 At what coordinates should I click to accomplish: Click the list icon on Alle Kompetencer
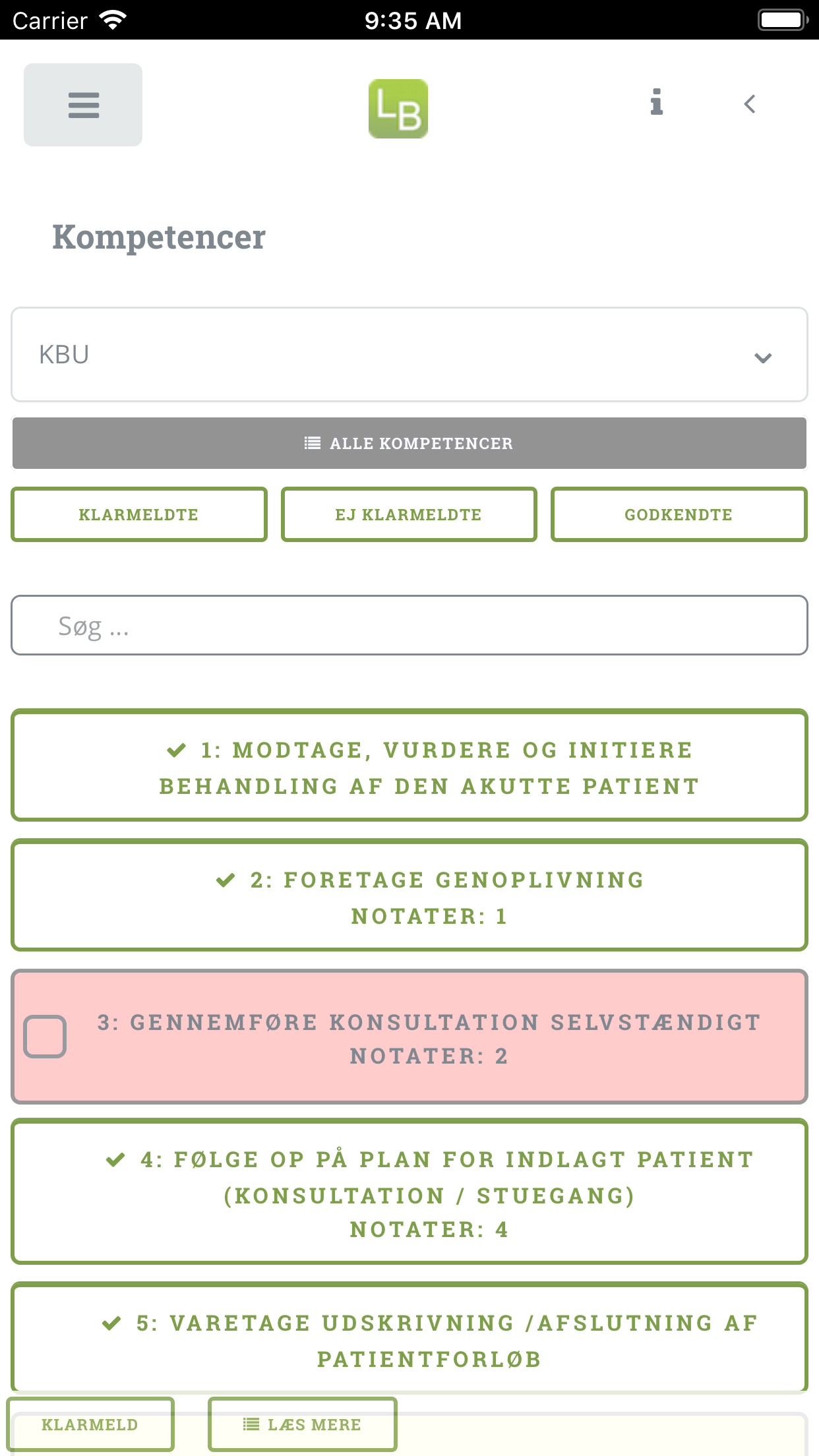[x=311, y=442]
